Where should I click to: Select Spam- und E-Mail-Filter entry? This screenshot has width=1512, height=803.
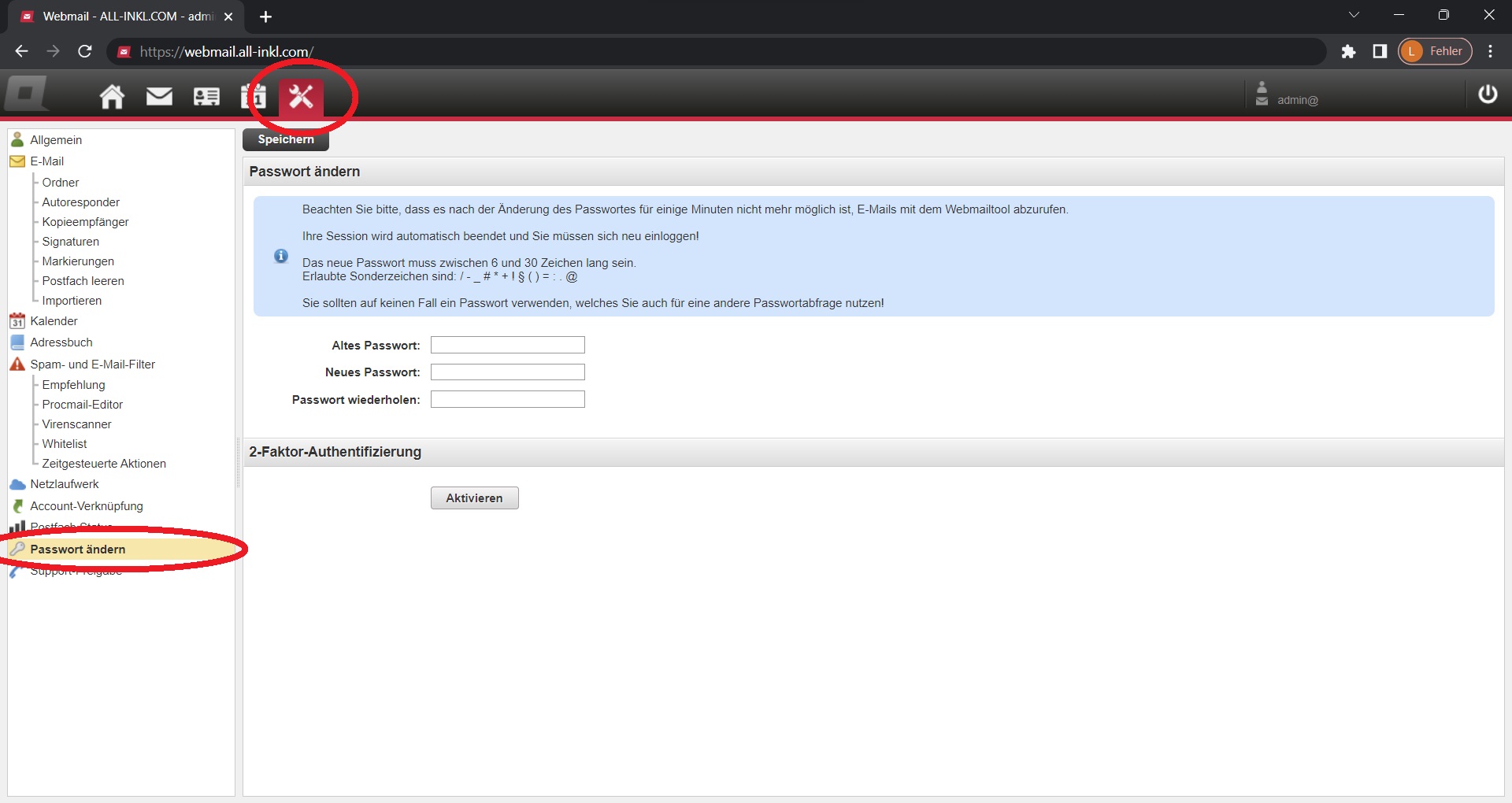[x=92, y=364]
